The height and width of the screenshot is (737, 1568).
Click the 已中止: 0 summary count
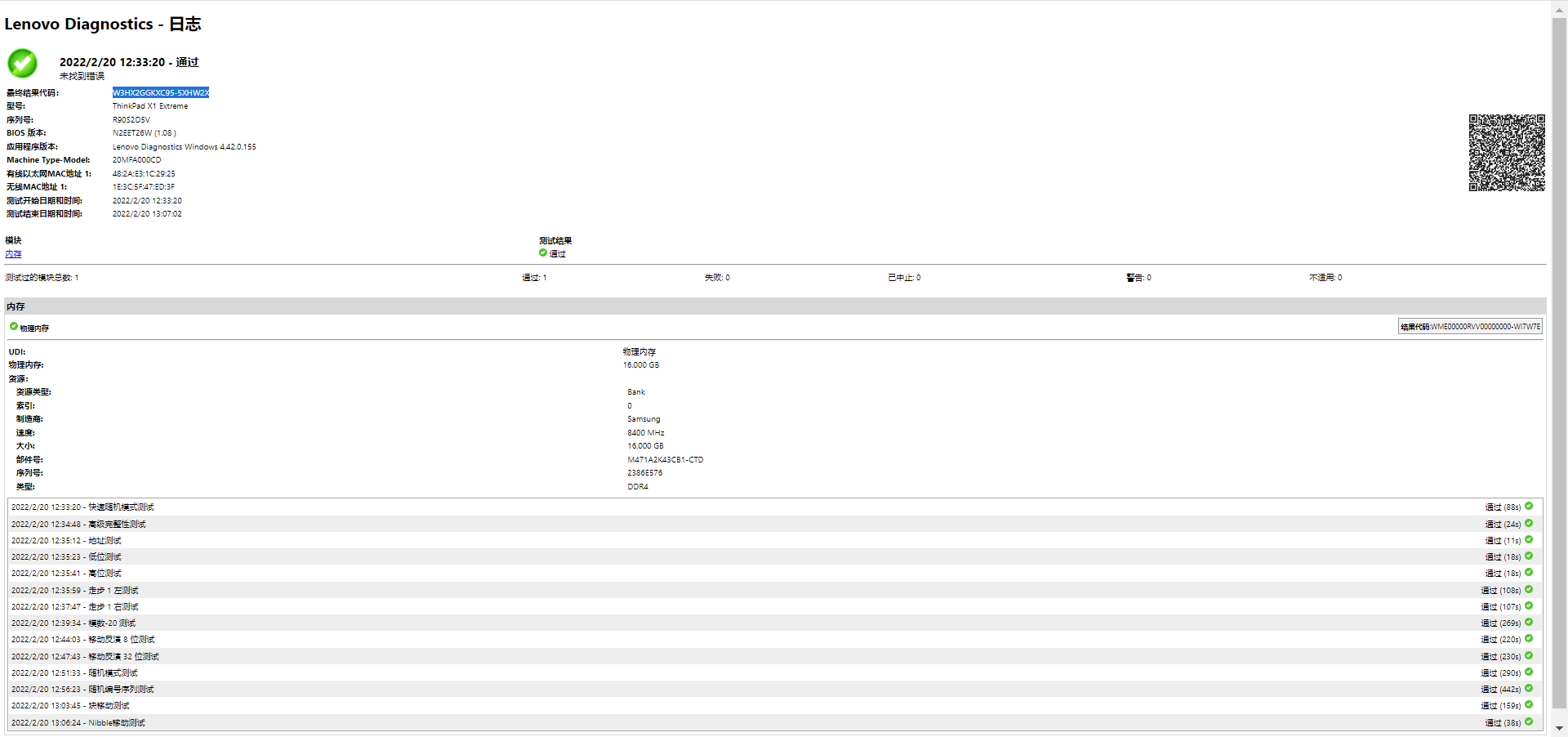click(x=905, y=278)
